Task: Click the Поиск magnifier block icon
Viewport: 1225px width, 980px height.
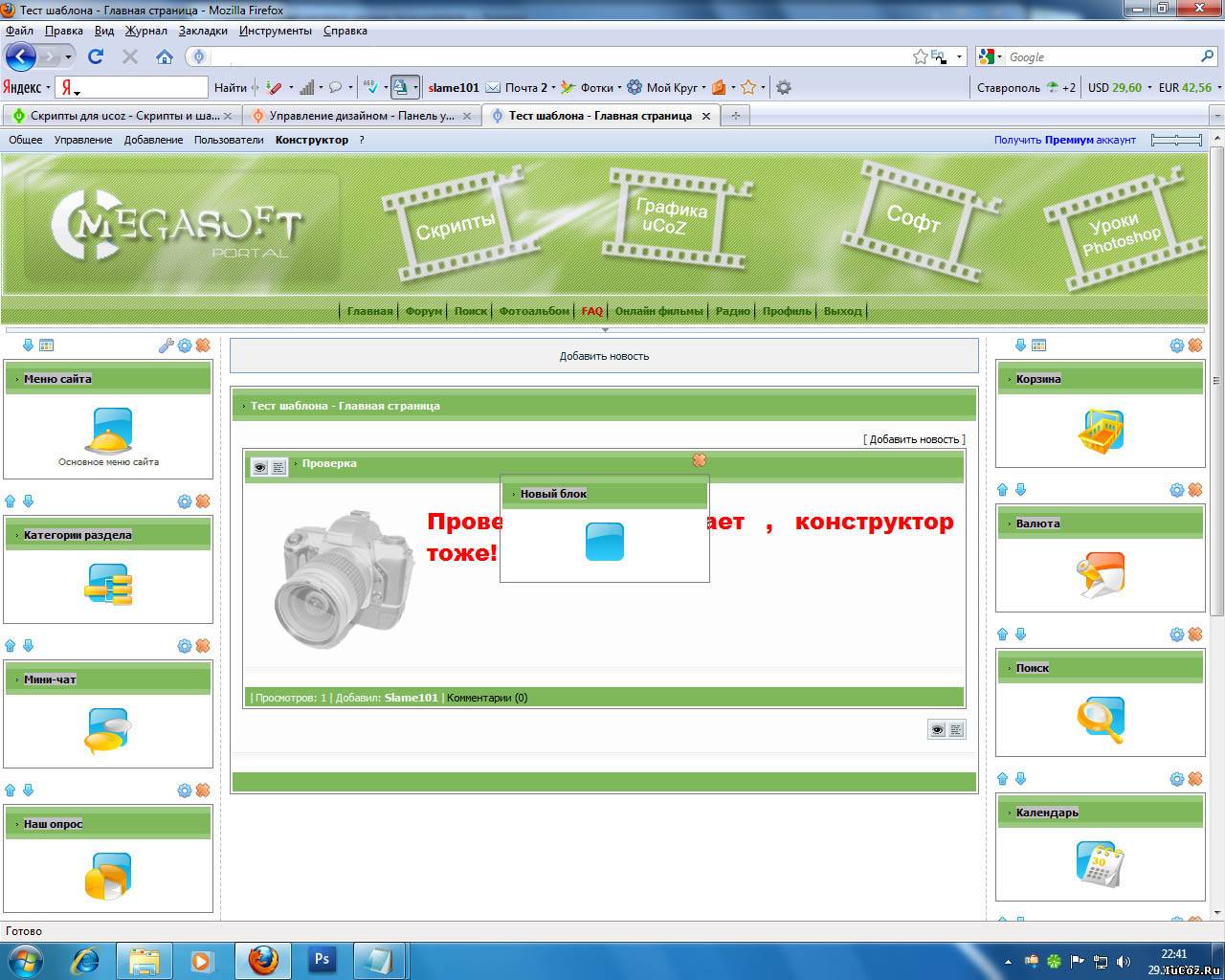Action: click(x=1101, y=720)
